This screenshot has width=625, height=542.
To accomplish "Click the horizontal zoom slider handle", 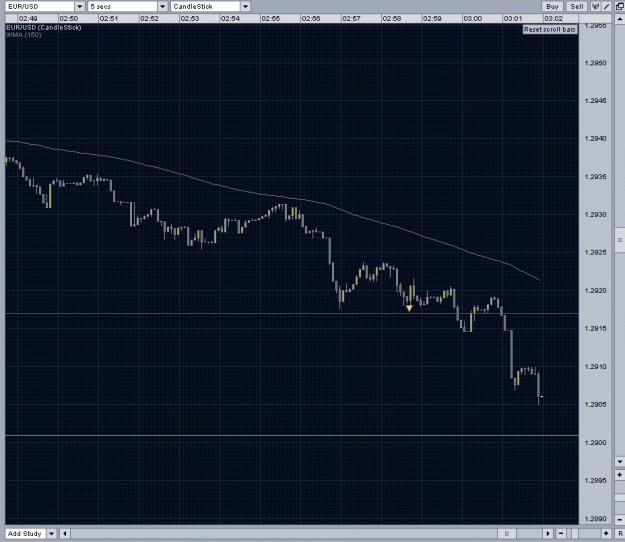I will pyautogui.click(x=575, y=533).
